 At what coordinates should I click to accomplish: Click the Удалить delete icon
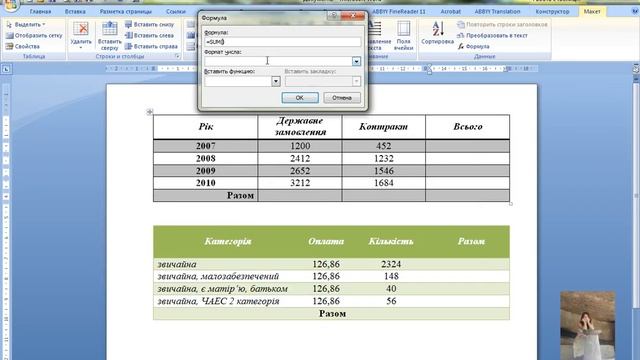tap(81, 35)
